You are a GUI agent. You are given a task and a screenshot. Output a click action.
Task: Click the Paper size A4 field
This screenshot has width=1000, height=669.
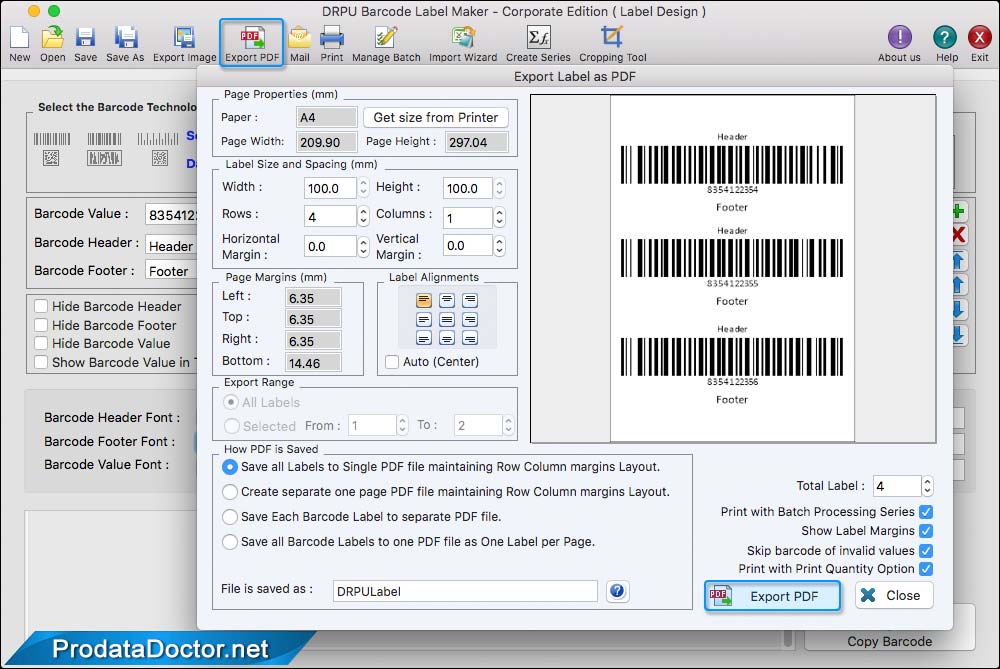point(327,117)
